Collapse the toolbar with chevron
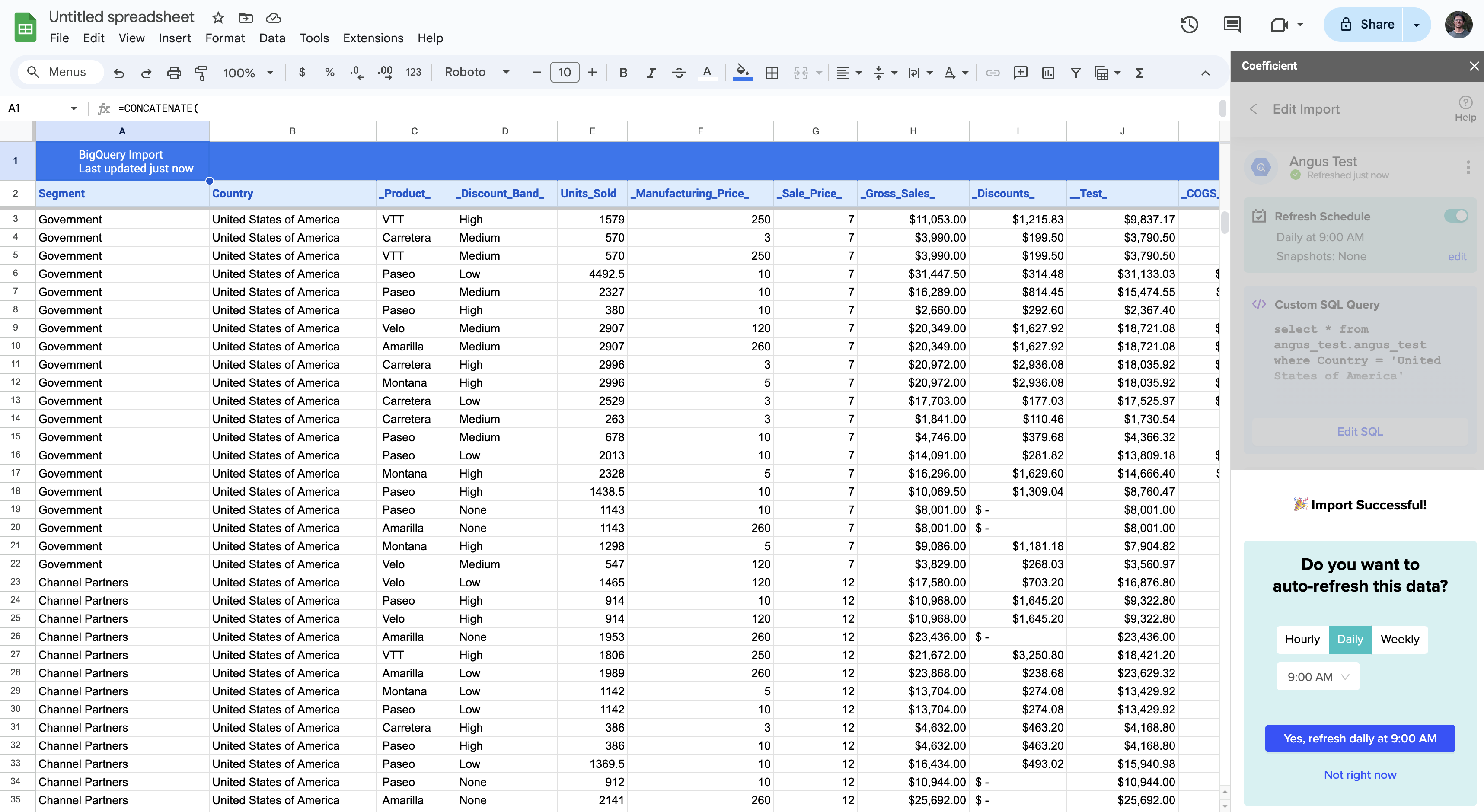Image resolution: width=1484 pixels, height=812 pixels. pos(1205,73)
